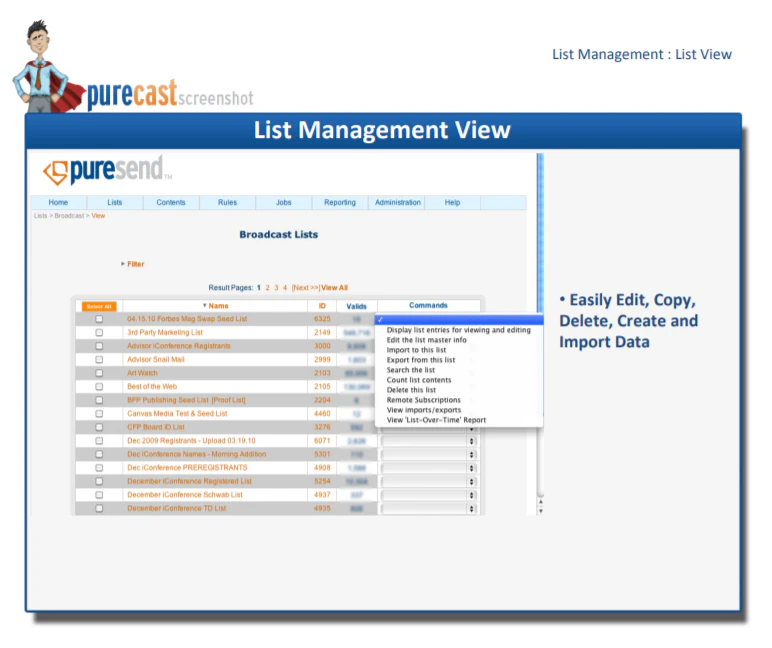
Task: Click the Select All button
Action: coord(99,306)
